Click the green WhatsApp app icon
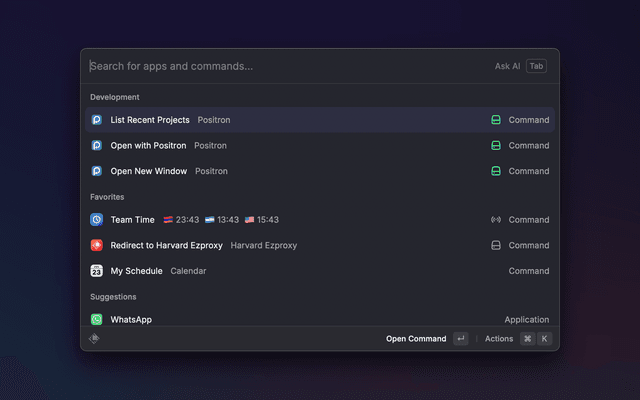The height and width of the screenshot is (400, 640). point(97,319)
